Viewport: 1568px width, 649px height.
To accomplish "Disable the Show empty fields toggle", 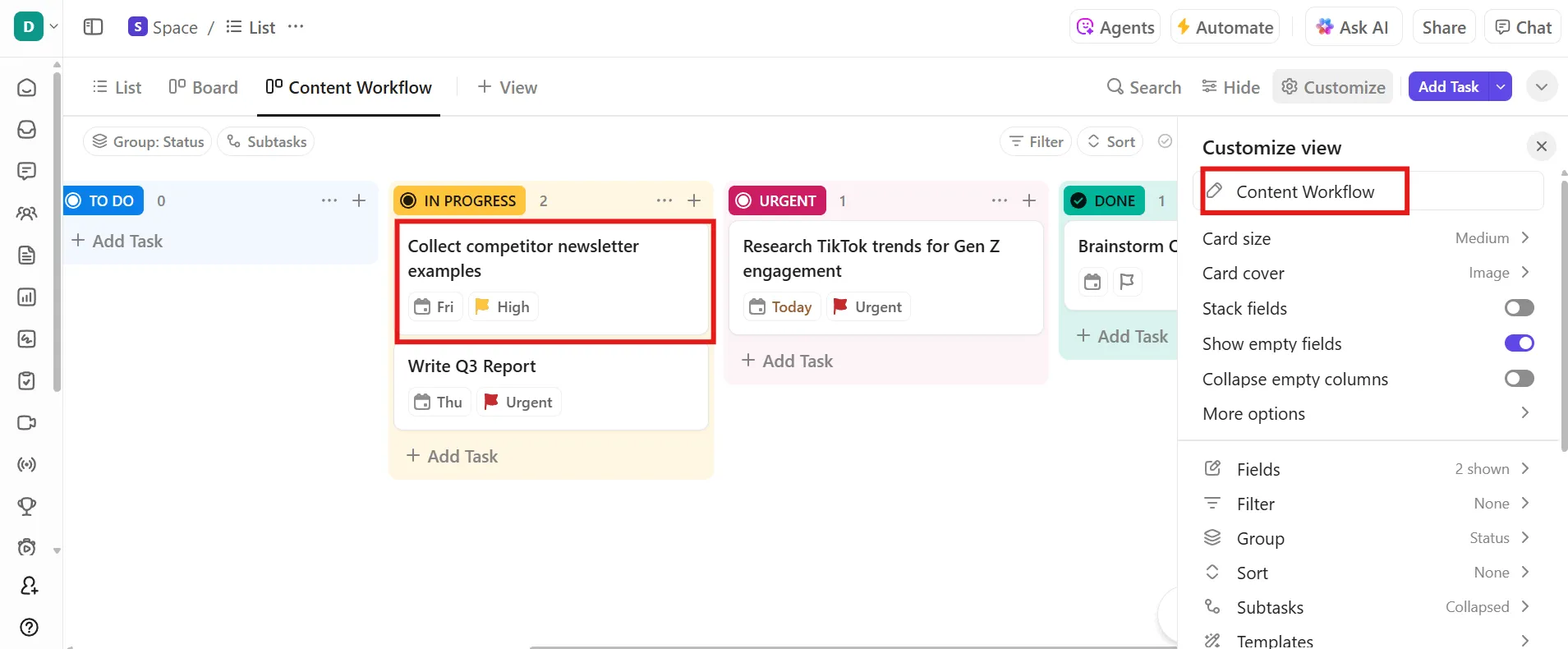I will click(1519, 343).
